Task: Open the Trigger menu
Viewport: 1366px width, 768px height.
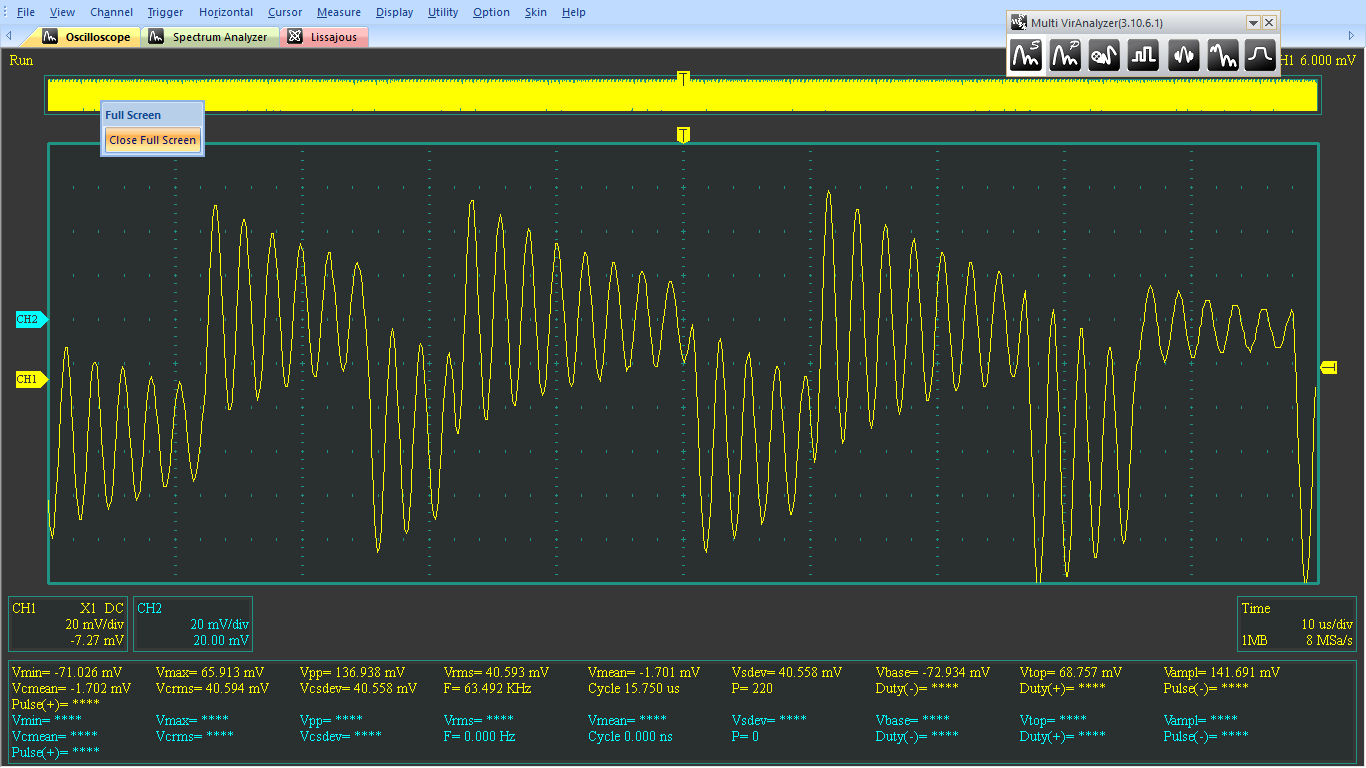Action: point(165,12)
